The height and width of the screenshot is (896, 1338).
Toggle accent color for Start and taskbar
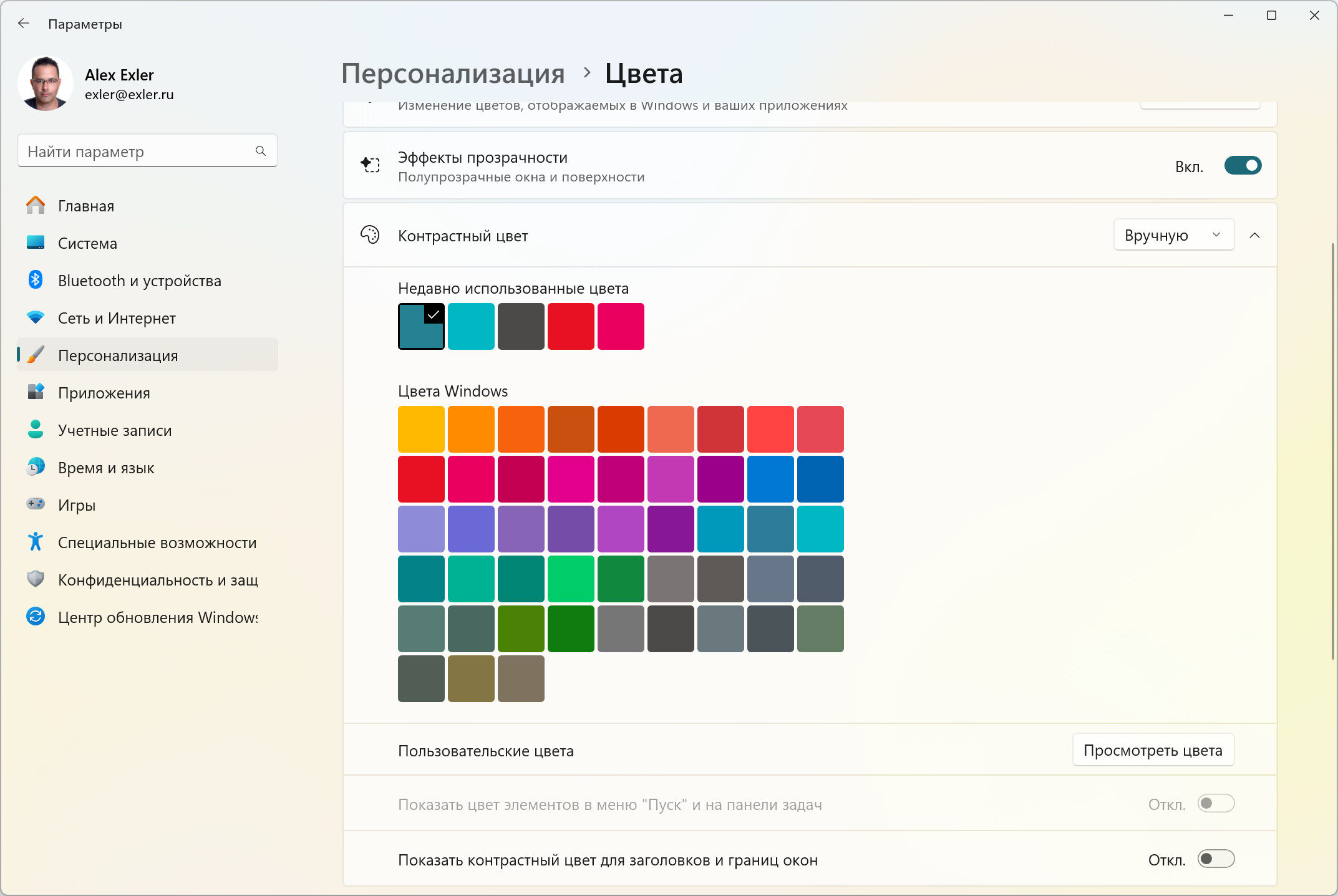pos(1216,804)
